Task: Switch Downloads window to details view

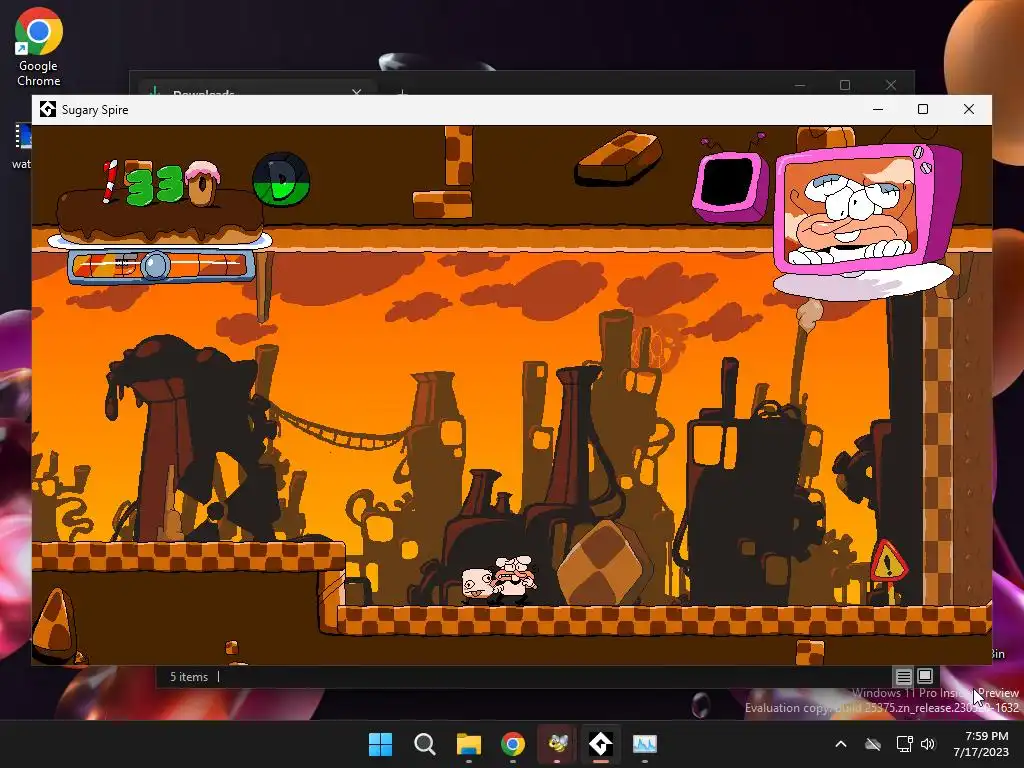Action: pyautogui.click(x=904, y=676)
